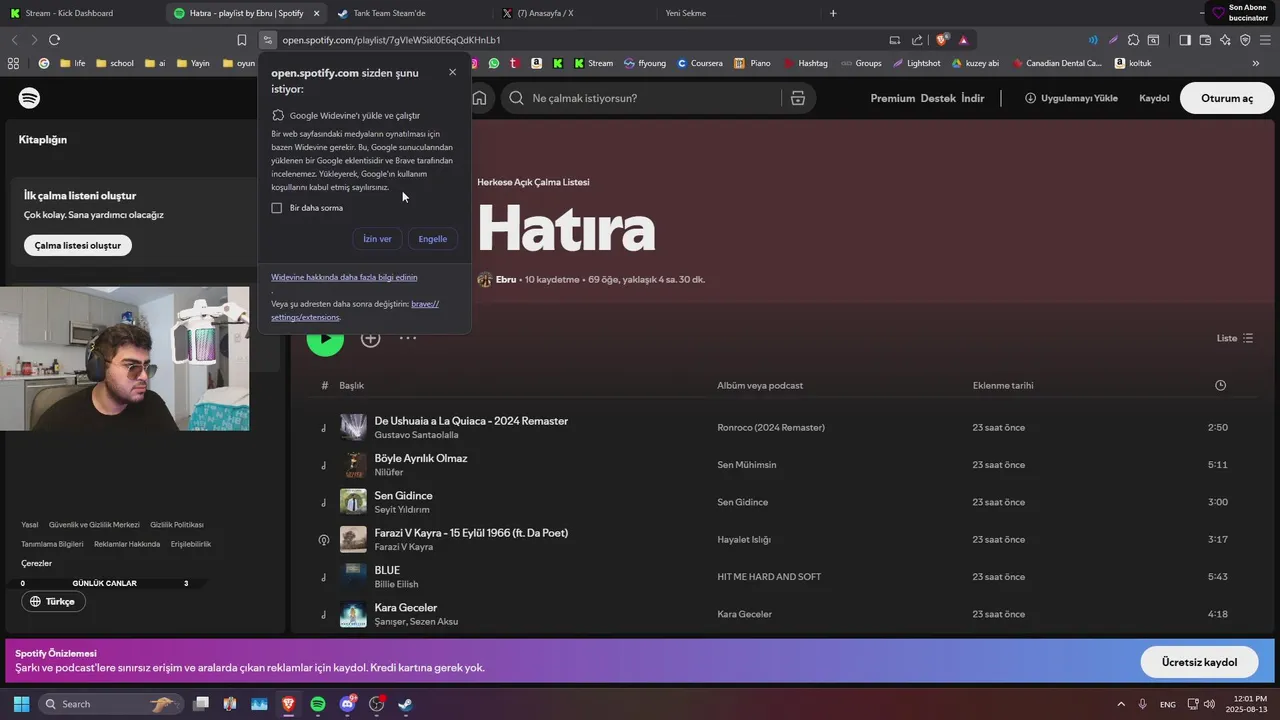Click the Brave rewards triangle icon
1280x720 pixels.
pos(963,40)
